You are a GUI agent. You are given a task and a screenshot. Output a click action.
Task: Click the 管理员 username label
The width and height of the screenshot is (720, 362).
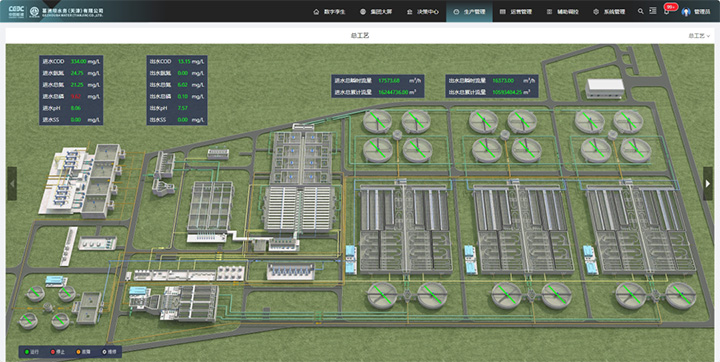[x=702, y=12]
